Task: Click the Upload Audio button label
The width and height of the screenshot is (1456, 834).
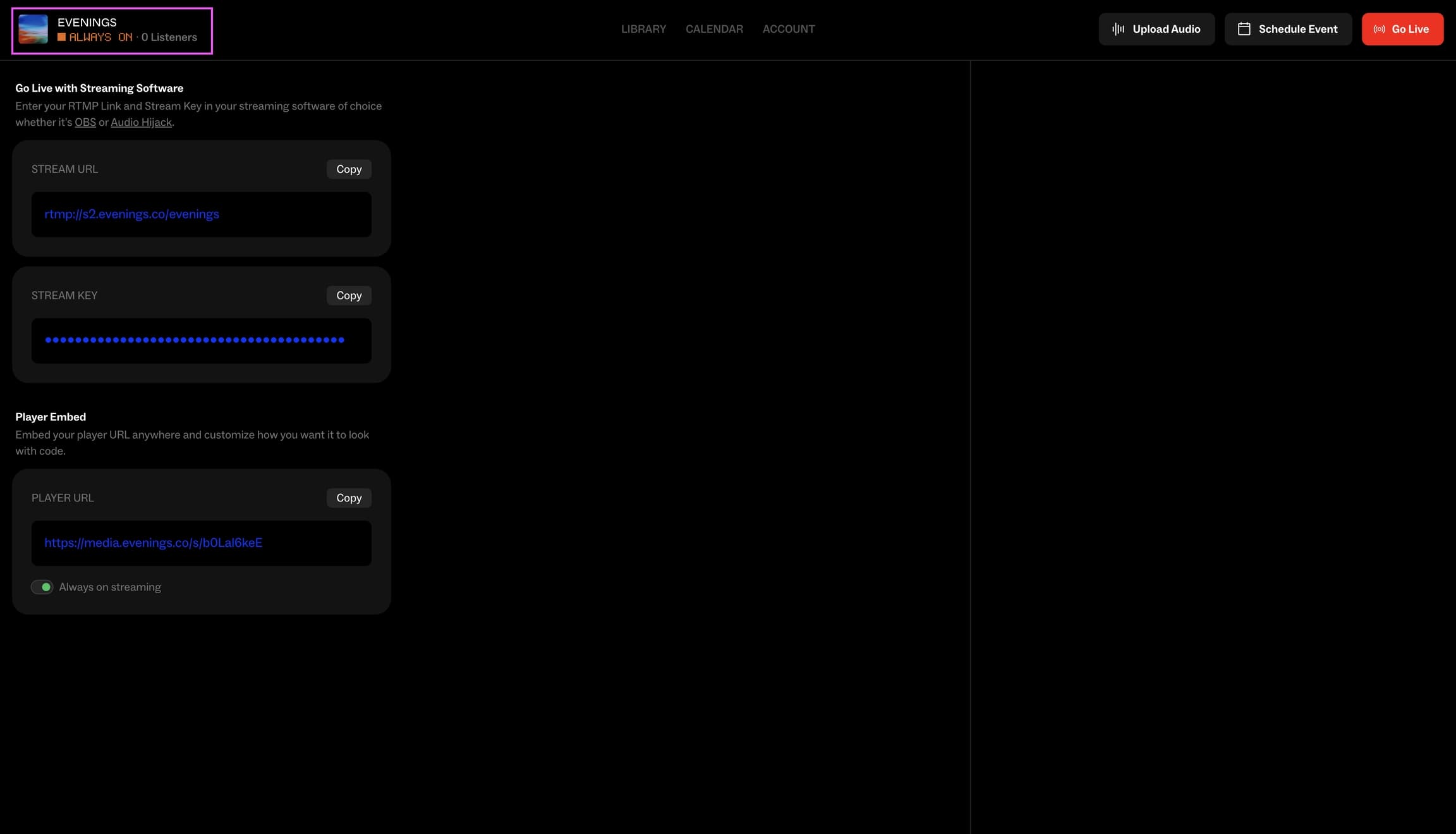Action: pos(1166,29)
